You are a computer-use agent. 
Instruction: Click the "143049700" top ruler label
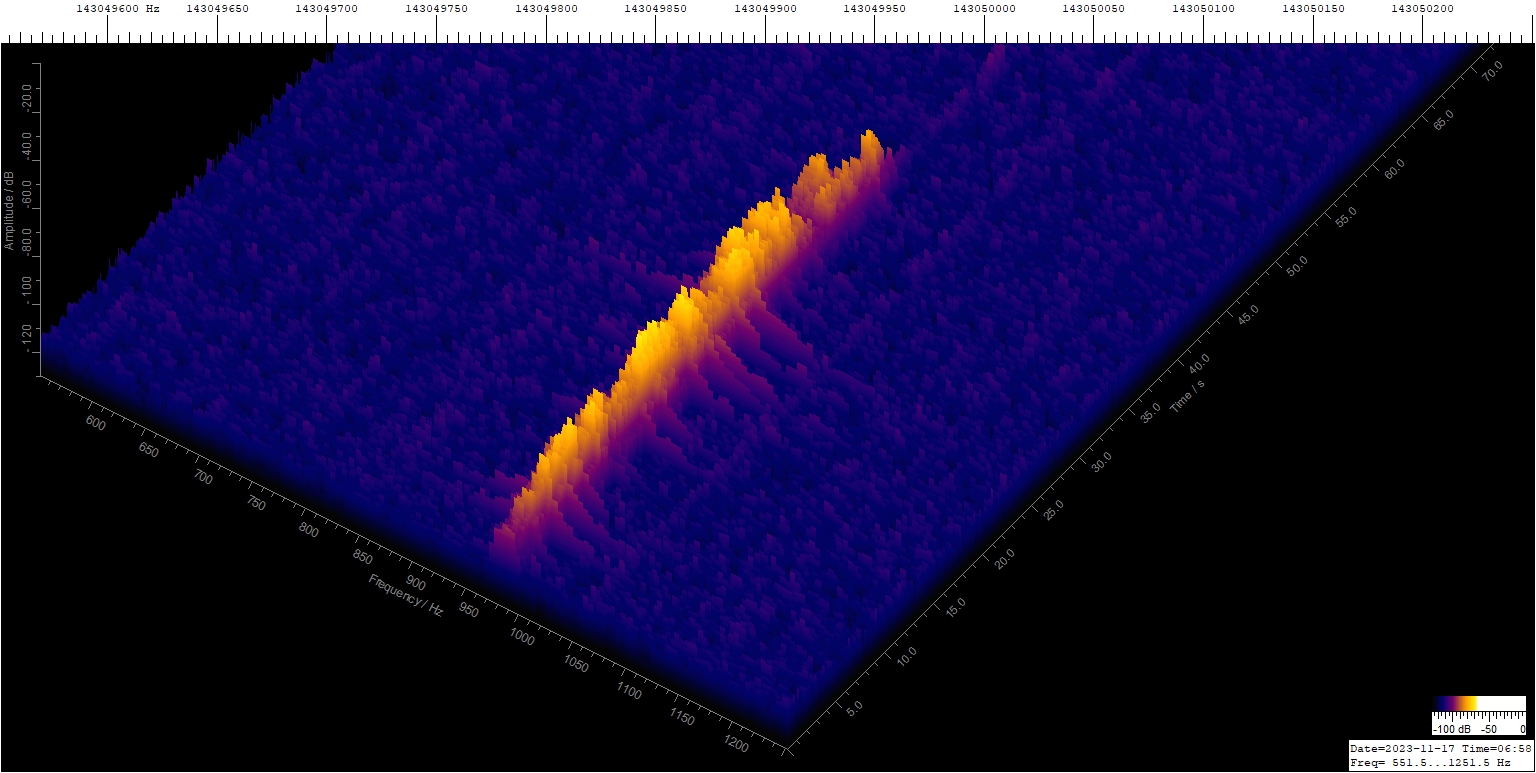click(327, 8)
